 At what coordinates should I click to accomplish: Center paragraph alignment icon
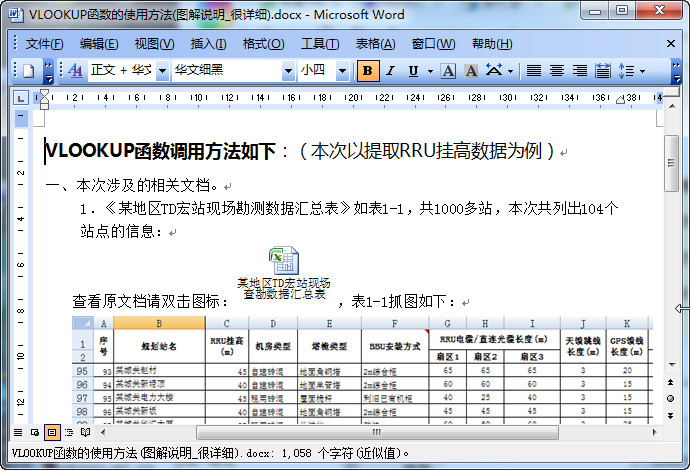tap(557, 71)
